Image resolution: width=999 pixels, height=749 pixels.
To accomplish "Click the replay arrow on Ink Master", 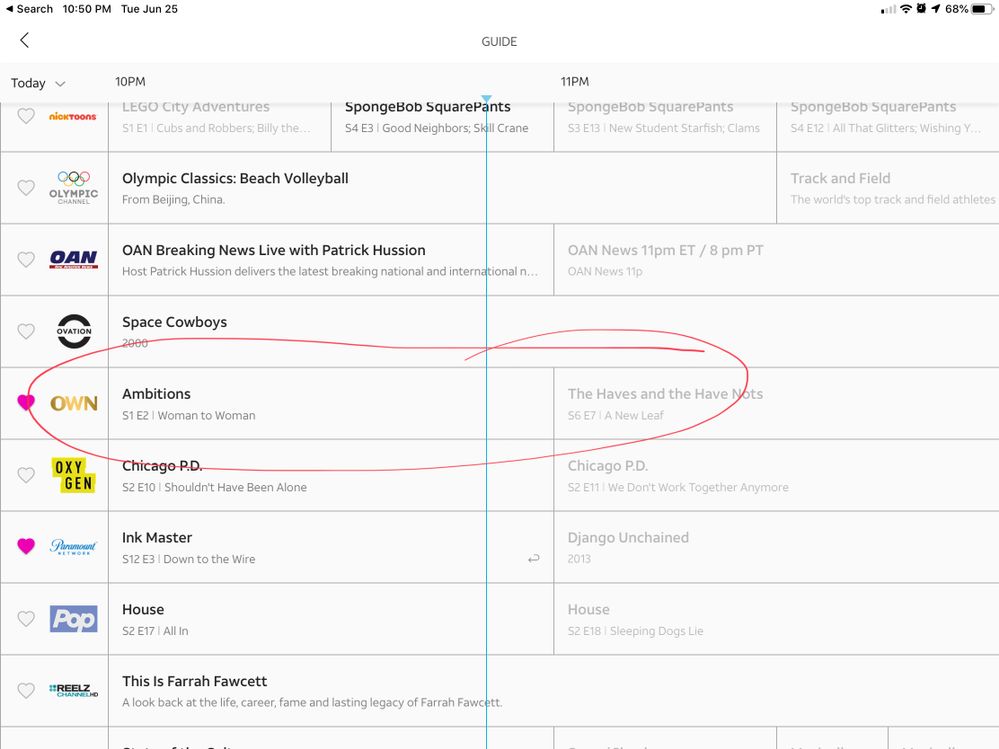I will (534, 559).
